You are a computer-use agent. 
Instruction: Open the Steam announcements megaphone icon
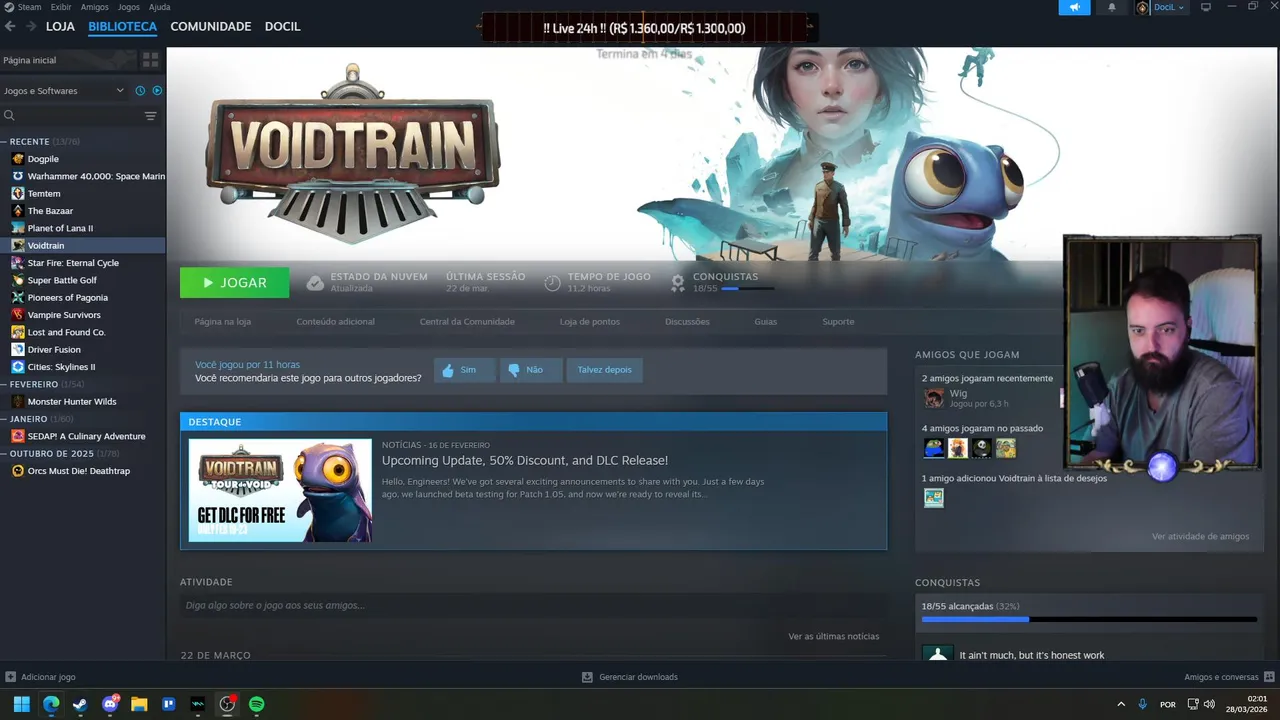[1074, 7]
